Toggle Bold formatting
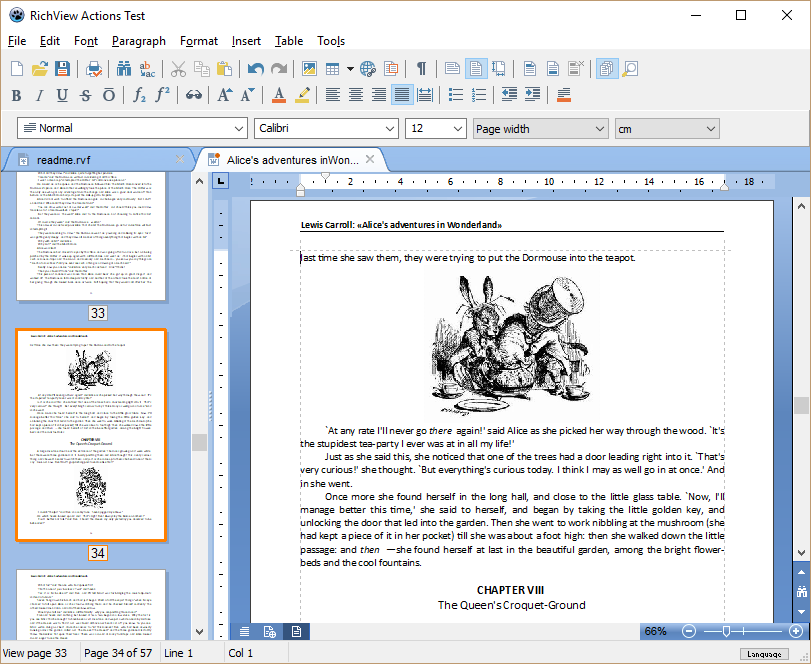 tap(15, 95)
